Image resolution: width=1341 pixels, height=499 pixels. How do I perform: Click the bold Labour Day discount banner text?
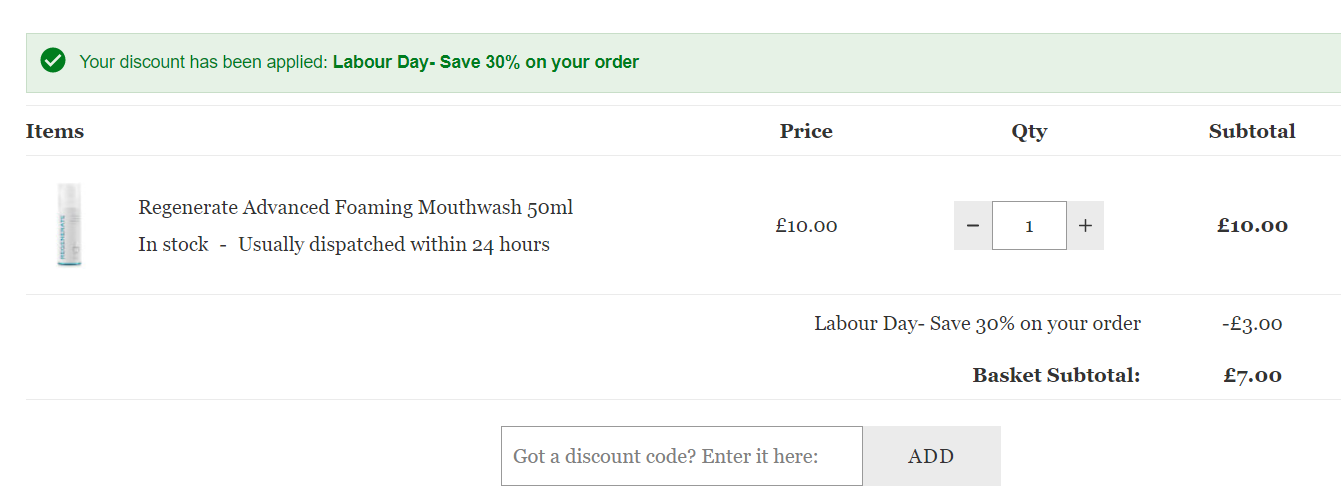click(486, 62)
